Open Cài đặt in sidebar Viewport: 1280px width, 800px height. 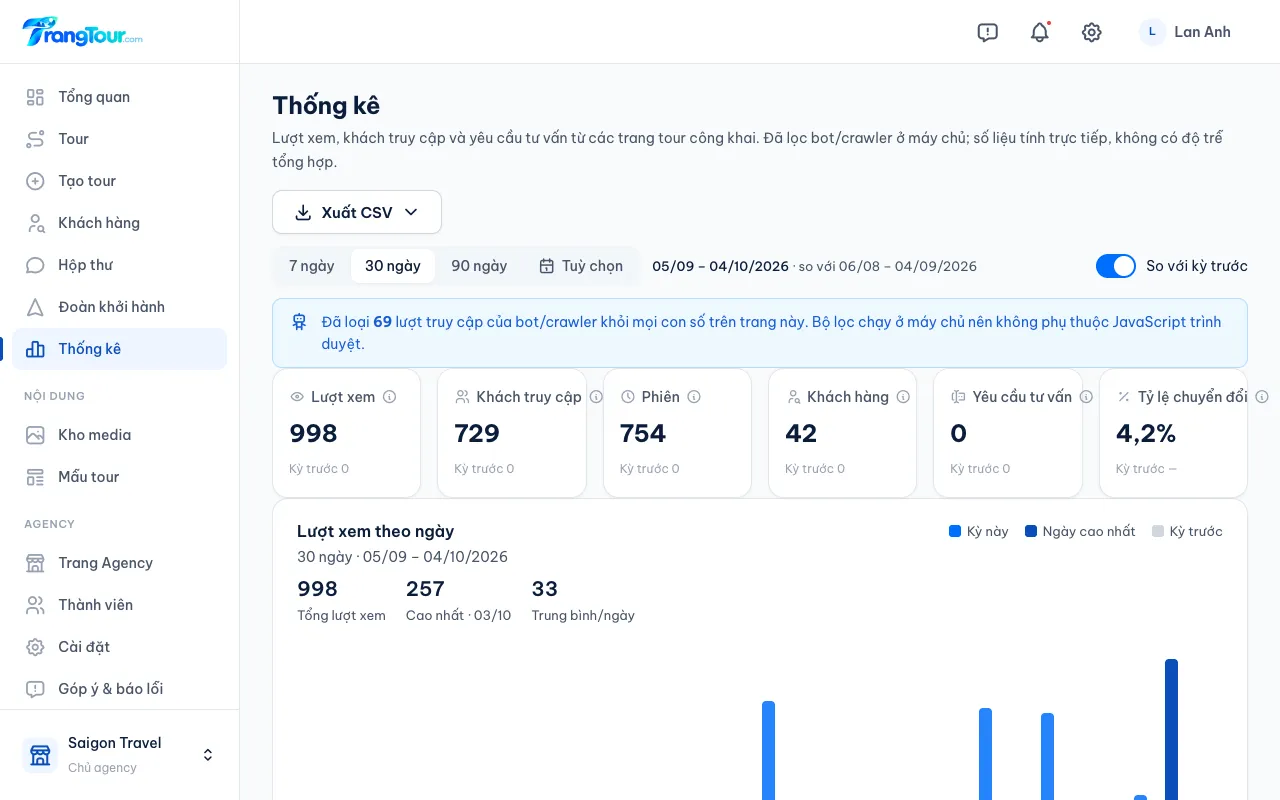point(120,647)
